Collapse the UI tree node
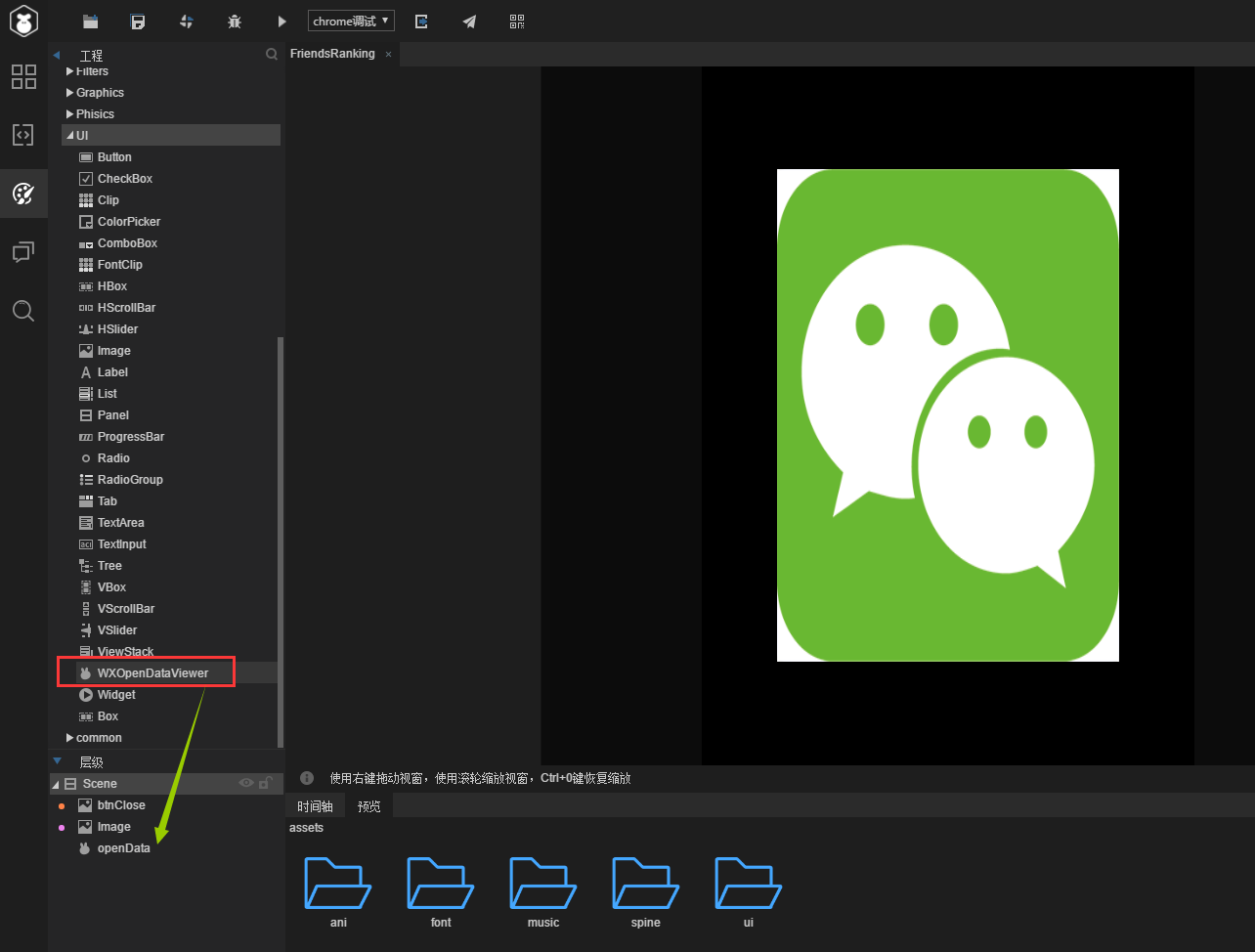Viewport: 1255px width, 952px height. click(x=69, y=136)
